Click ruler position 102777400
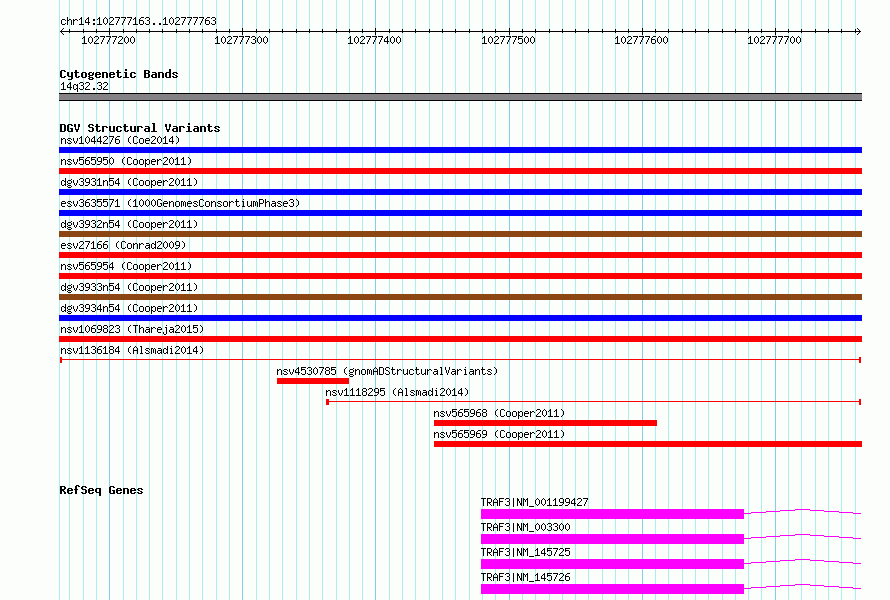Screen dimensions: 890x600 (375, 40)
